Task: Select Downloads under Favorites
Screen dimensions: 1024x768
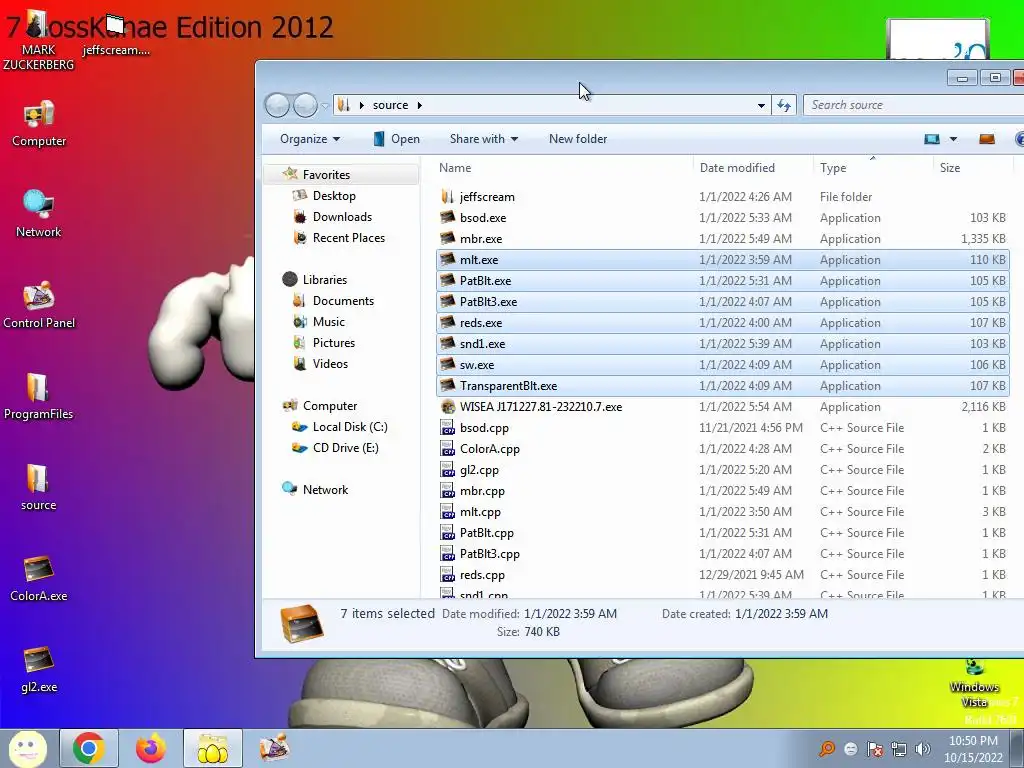Action: (x=342, y=217)
